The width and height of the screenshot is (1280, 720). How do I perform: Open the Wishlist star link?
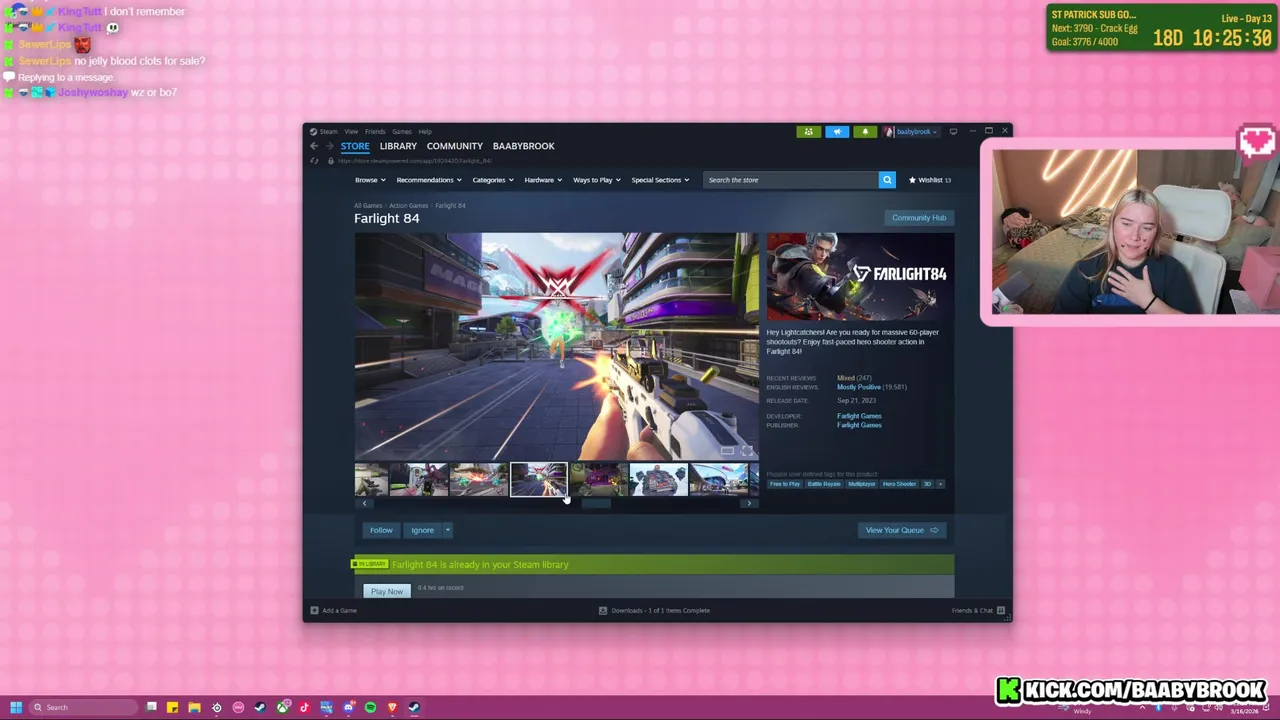930,180
